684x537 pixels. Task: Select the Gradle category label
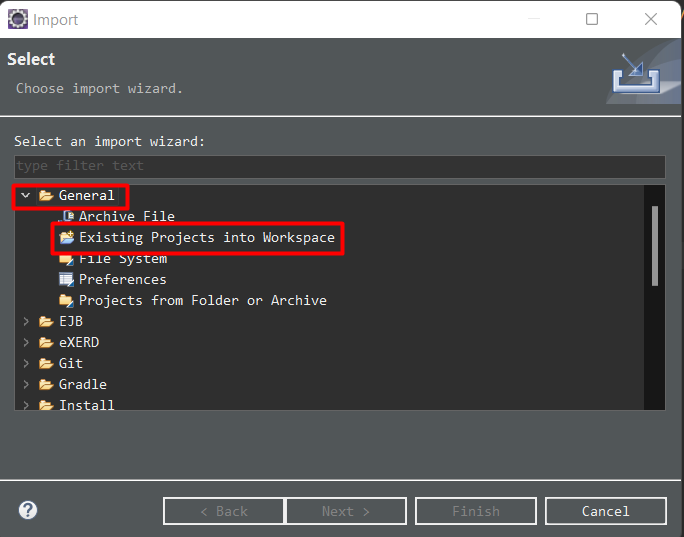[83, 384]
